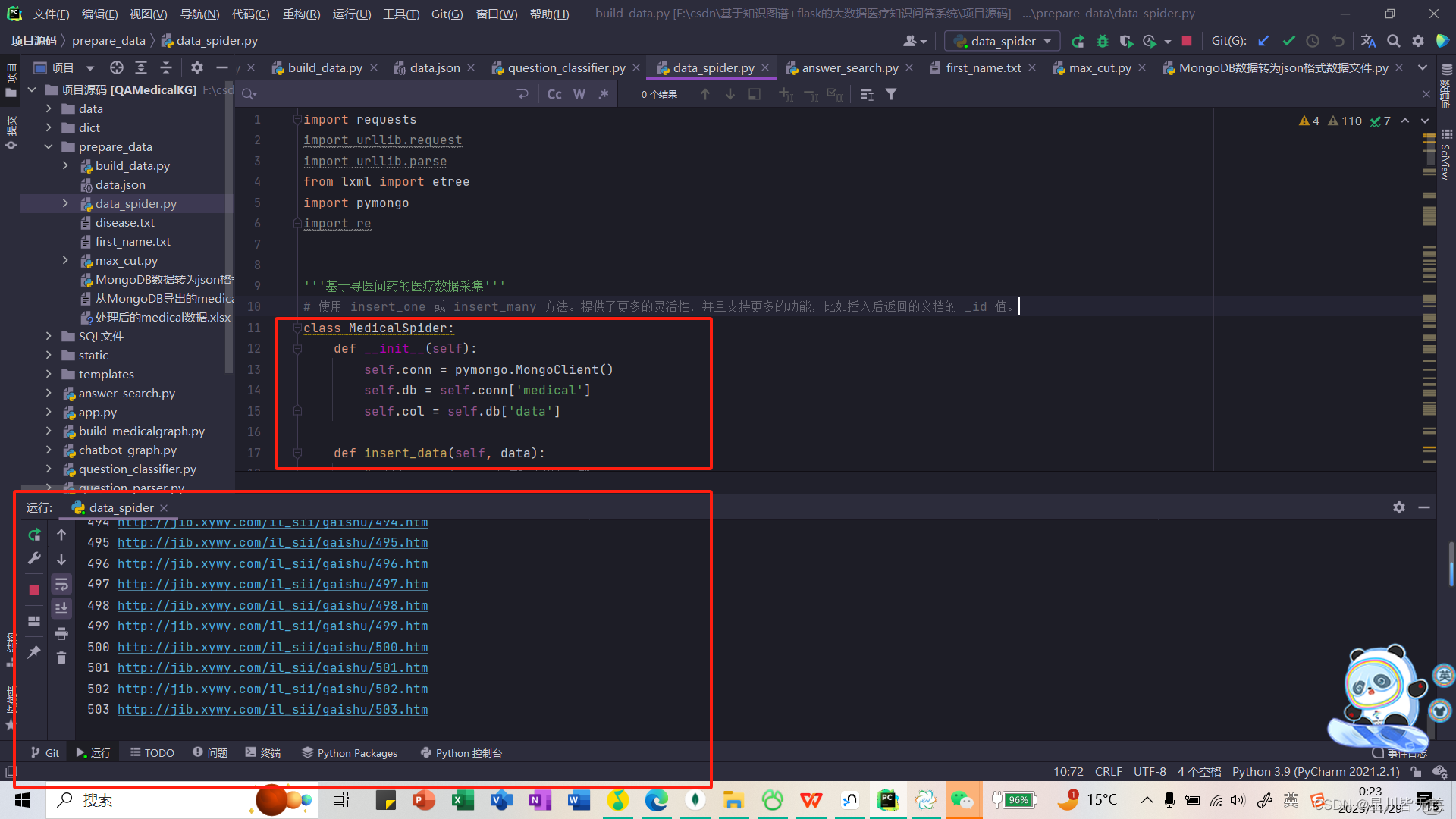Open the TODO tool window
The width and height of the screenshot is (1456, 819).
pyautogui.click(x=152, y=752)
